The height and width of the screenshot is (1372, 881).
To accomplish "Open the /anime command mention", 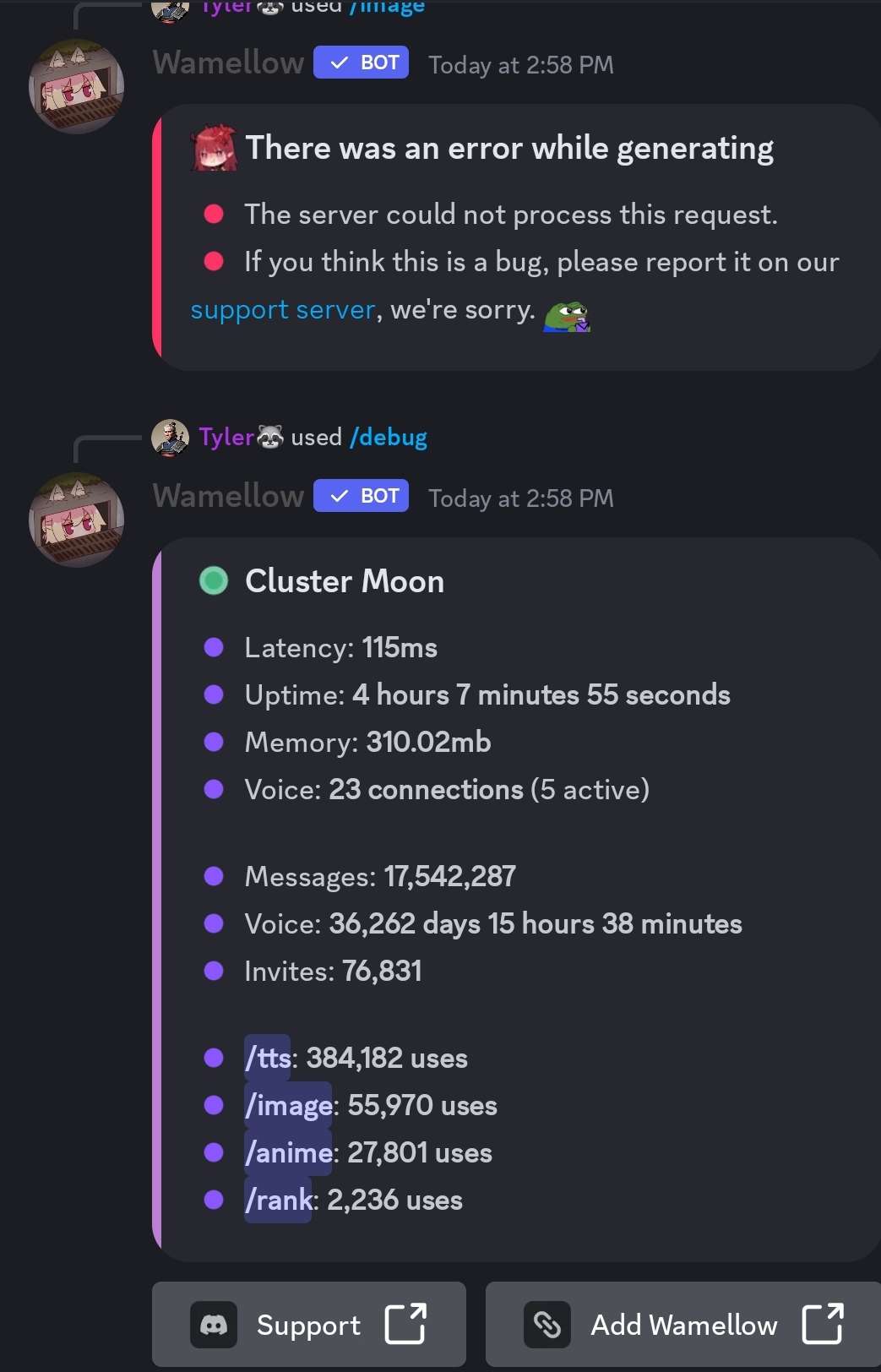I will click(288, 1152).
